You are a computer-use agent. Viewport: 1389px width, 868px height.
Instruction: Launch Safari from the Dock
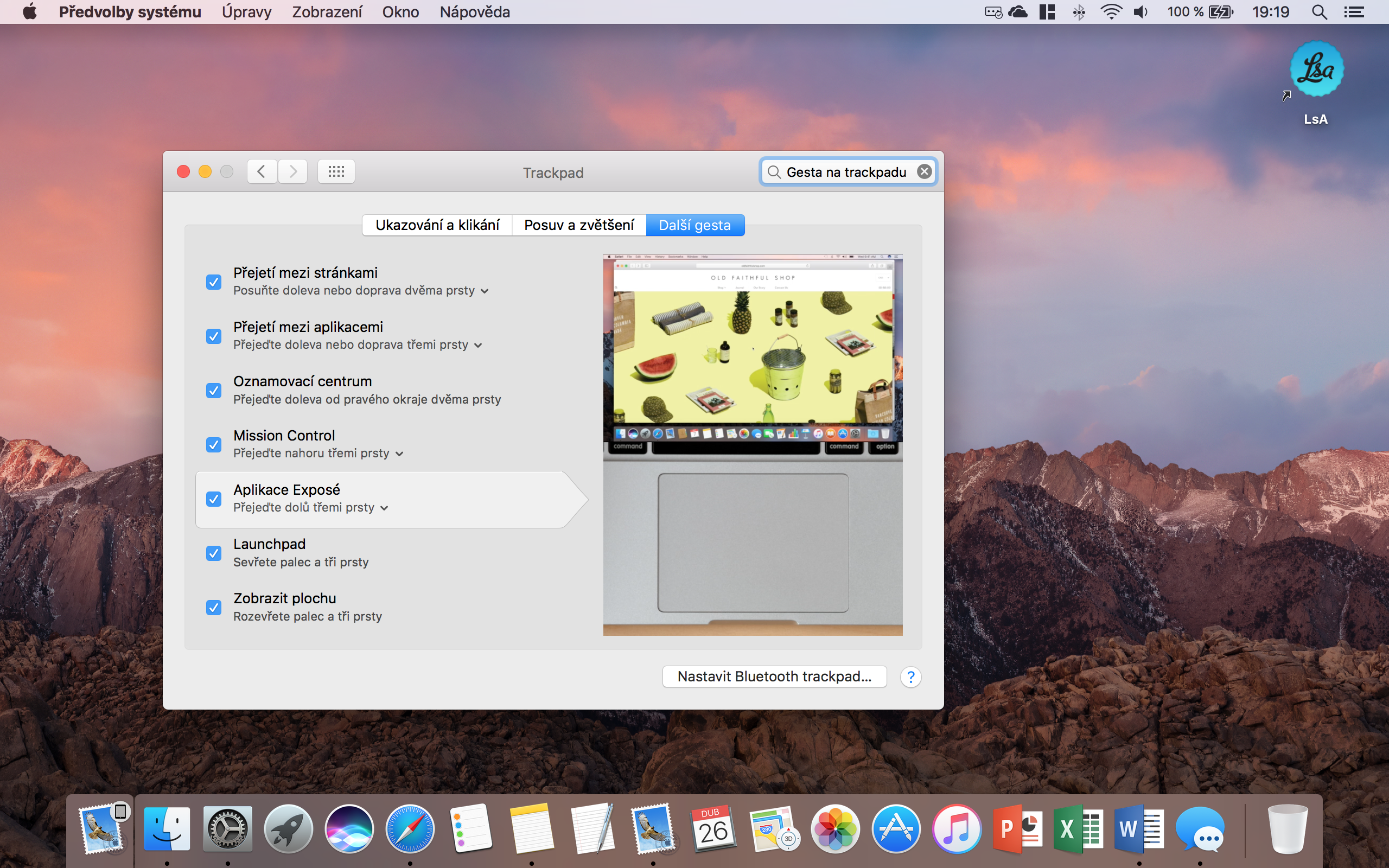[409, 829]
